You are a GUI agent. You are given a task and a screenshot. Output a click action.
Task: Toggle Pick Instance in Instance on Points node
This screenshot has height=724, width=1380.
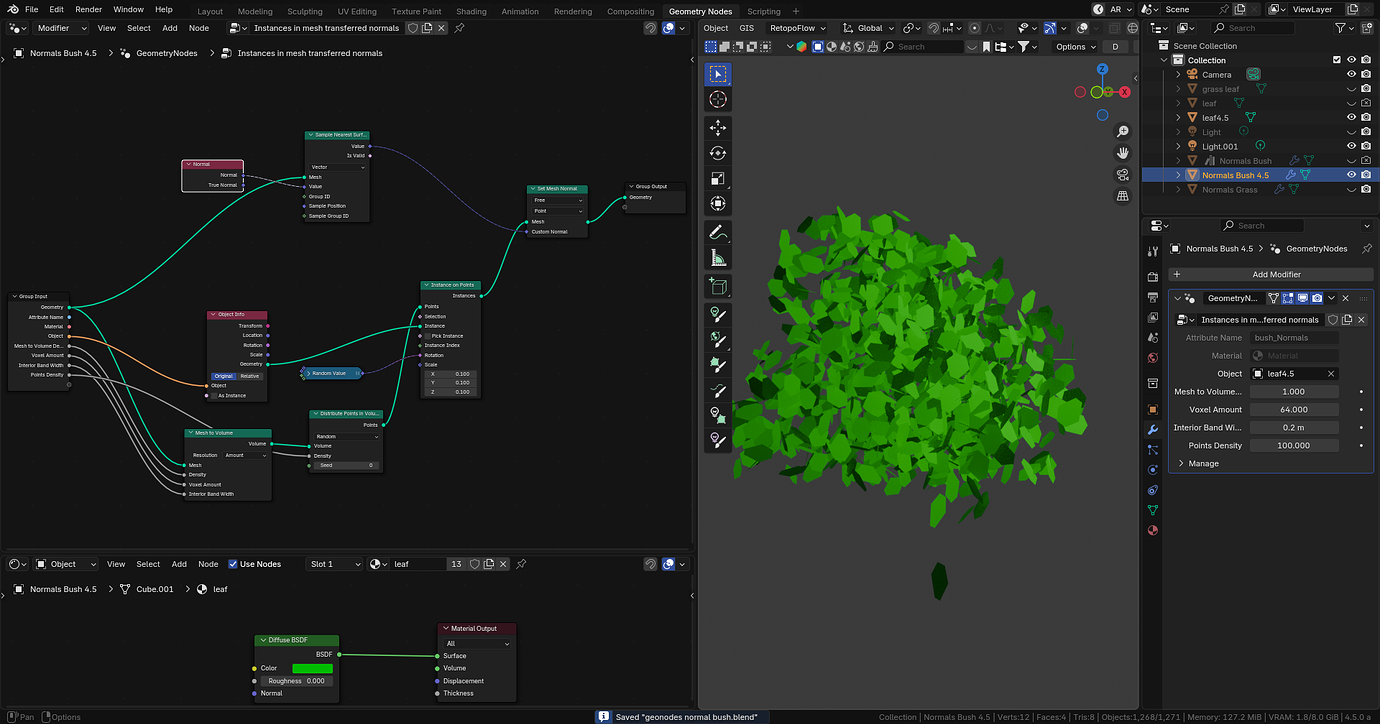pyautogui.click(x=429, y=336)
